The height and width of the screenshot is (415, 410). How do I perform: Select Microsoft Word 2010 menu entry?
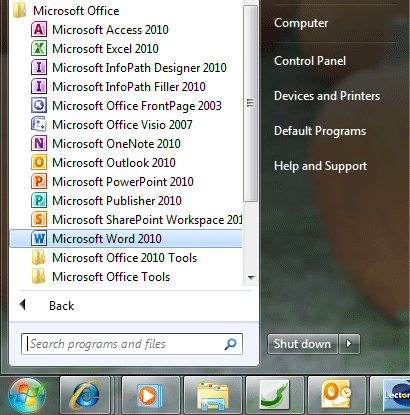coord(126,239)
